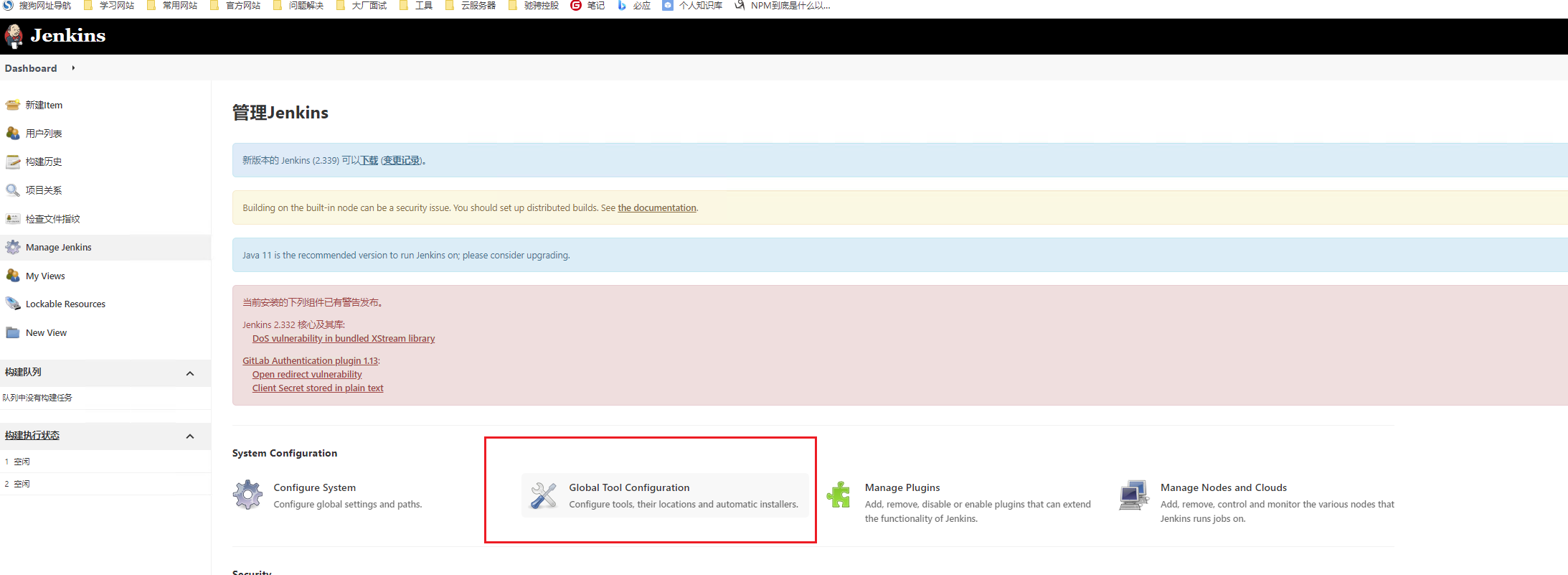
Task: Click the Manage Plugins puzzle icon
Action: pos(839,495)
